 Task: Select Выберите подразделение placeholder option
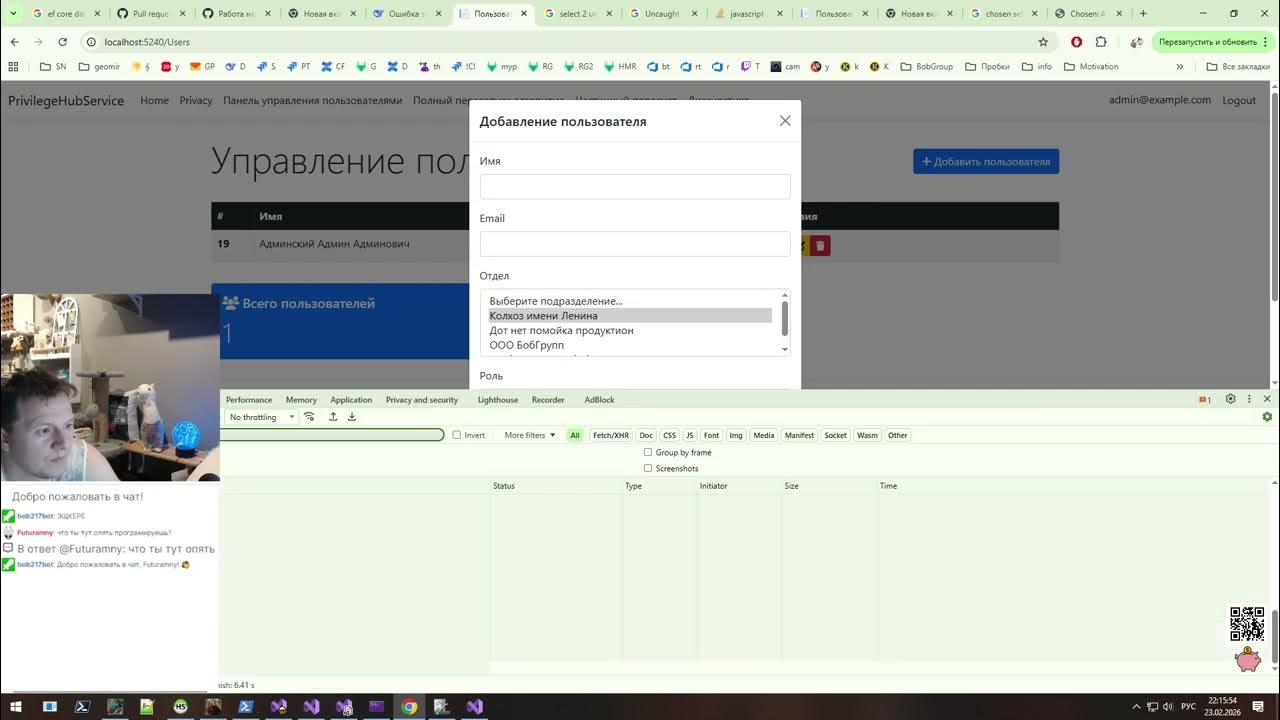pyautogui.click(x=630, y=301)
